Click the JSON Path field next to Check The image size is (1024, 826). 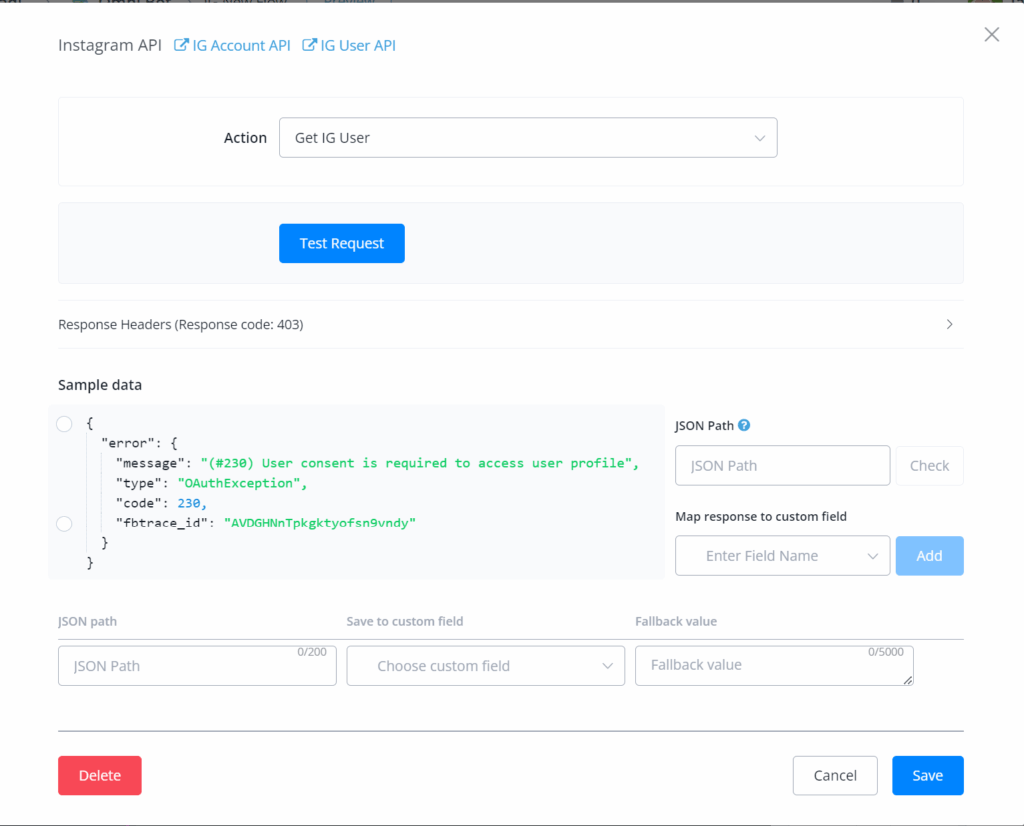[782, 466]
